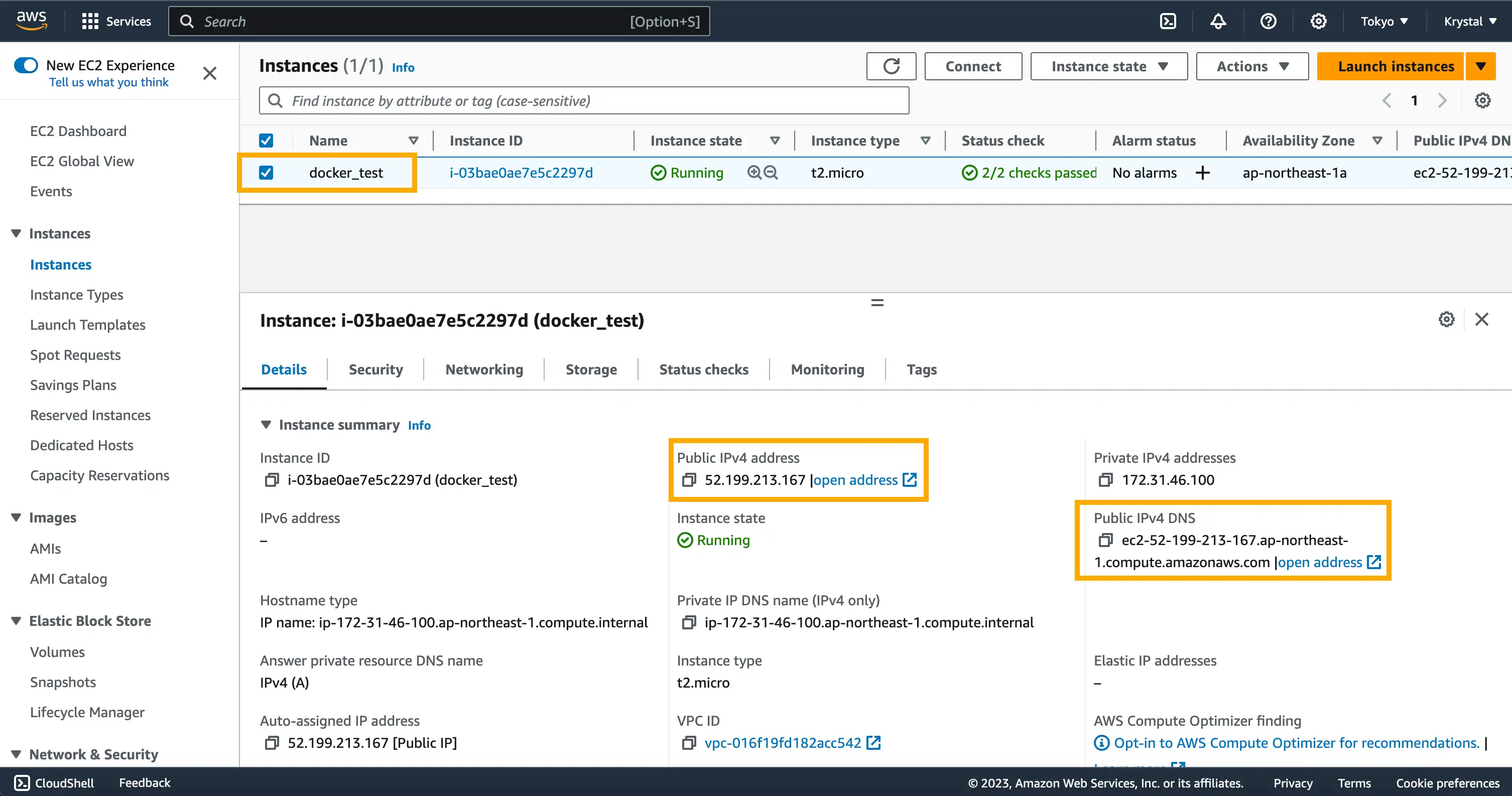Open Volumes in the sidebar
This screenshot has height=796, width=1512.
[58, 651]
